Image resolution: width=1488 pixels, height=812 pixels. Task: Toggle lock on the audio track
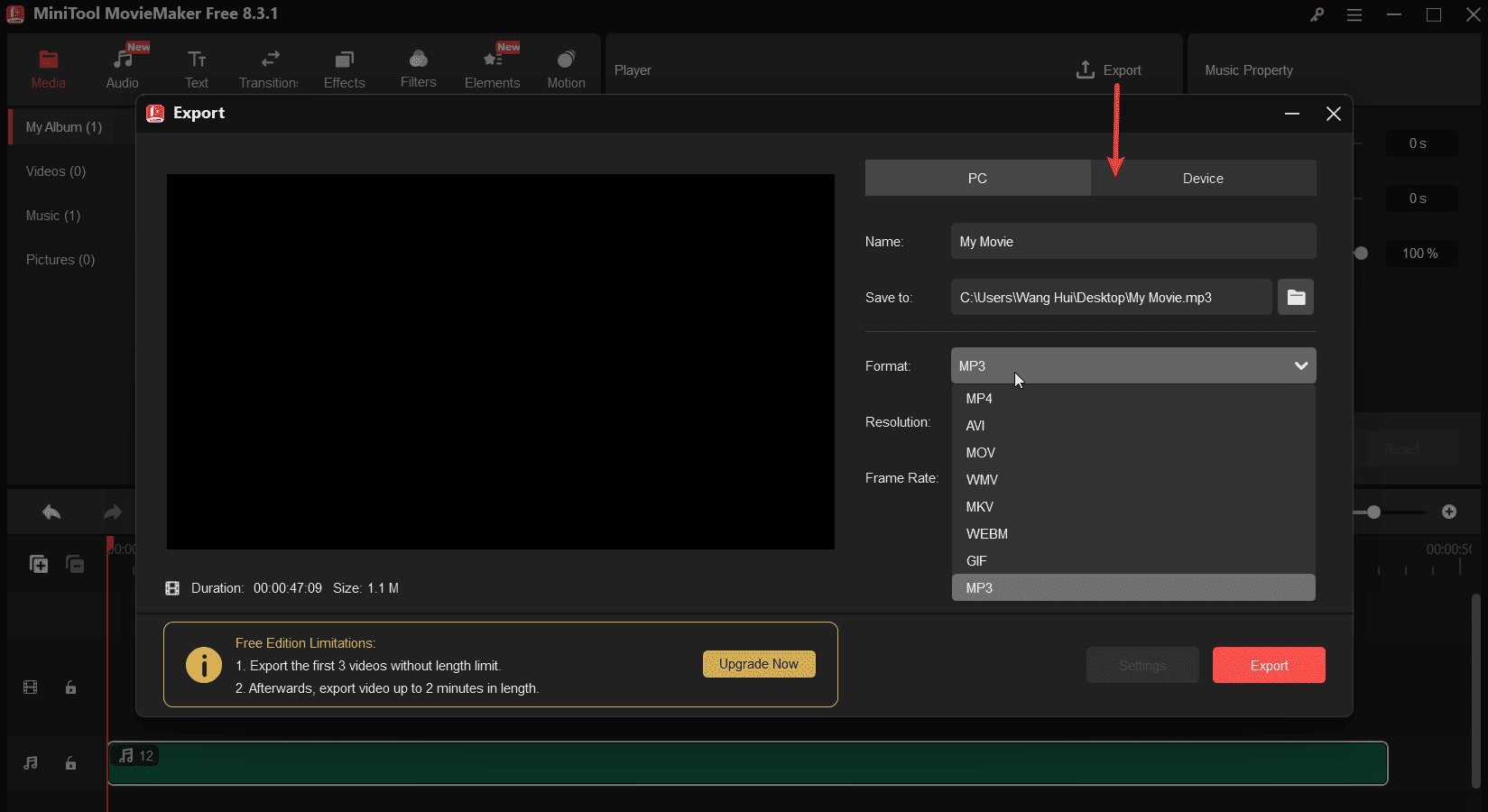[x=70, y=763]
